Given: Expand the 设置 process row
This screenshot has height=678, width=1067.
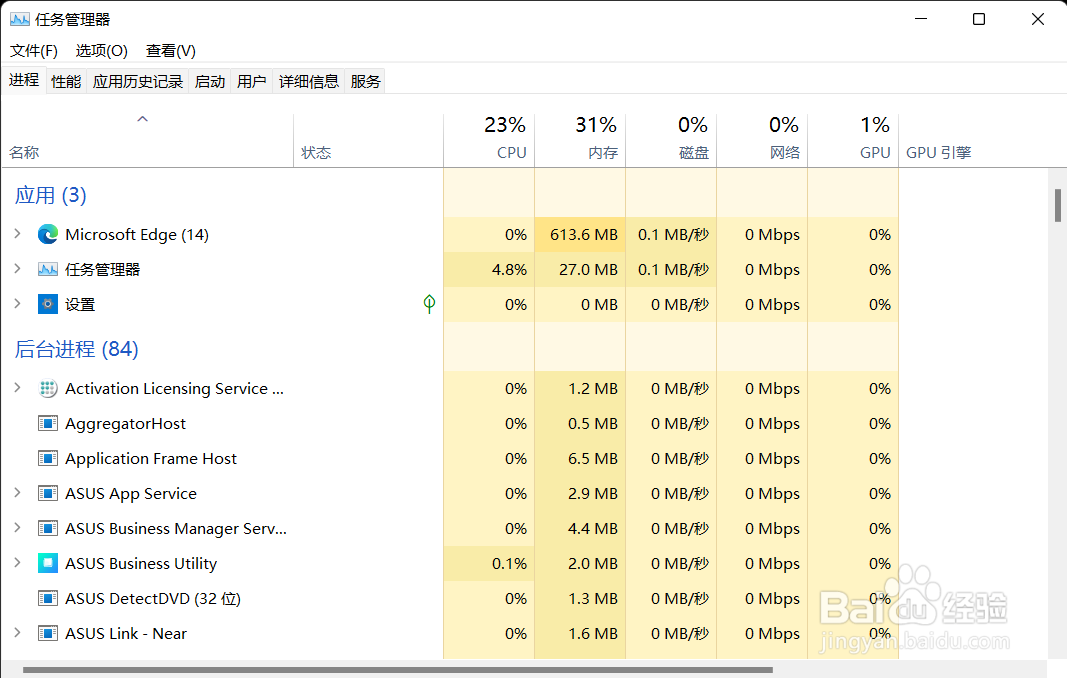Looking at the screenshot, I should click(x=18, y=304).
